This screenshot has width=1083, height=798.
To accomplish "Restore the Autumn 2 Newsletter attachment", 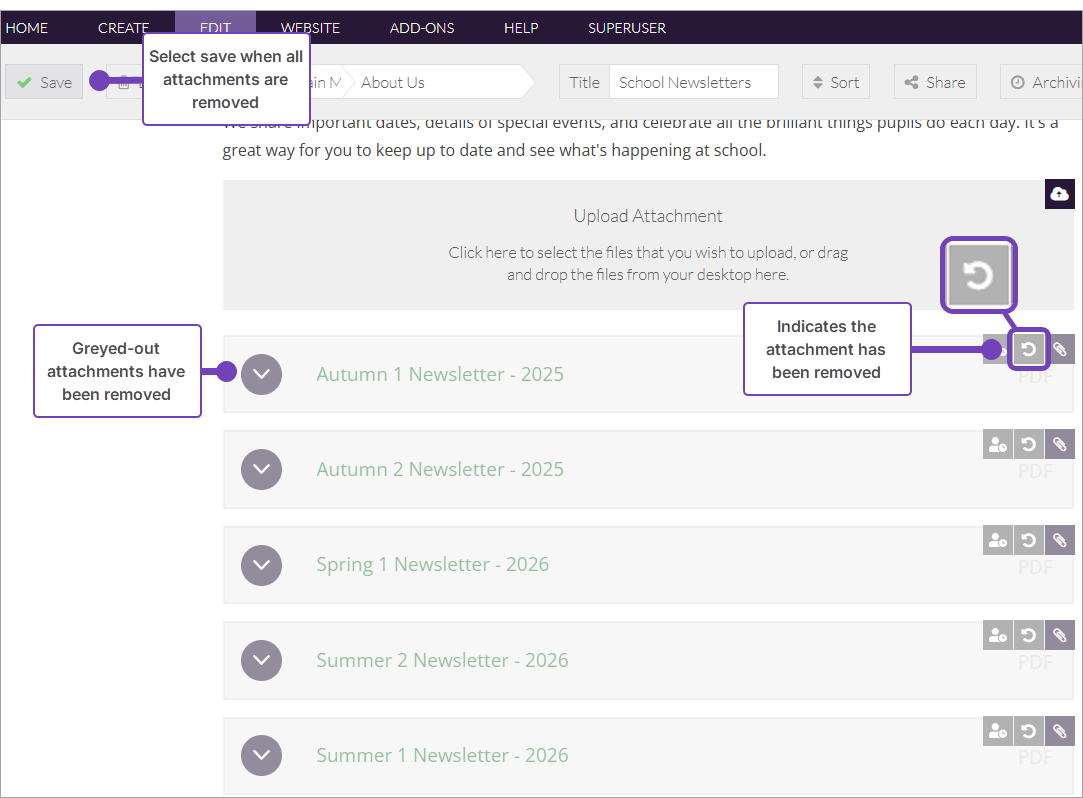I will 1028,445.
